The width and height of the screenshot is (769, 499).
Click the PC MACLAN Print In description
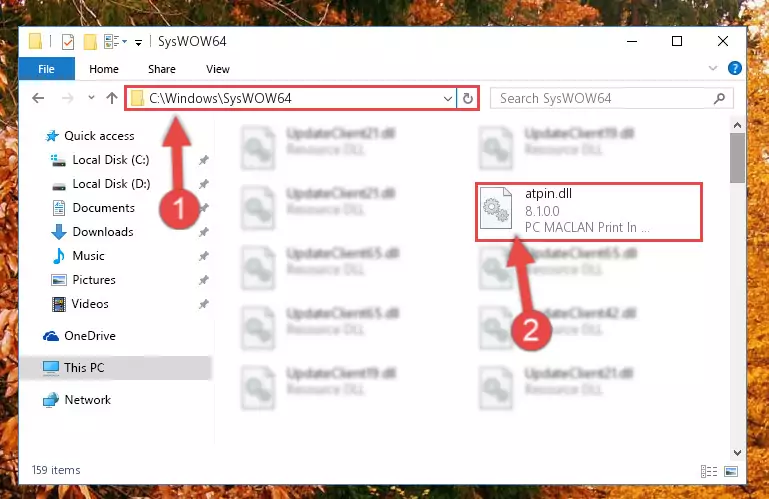click(x=587, y=228)
